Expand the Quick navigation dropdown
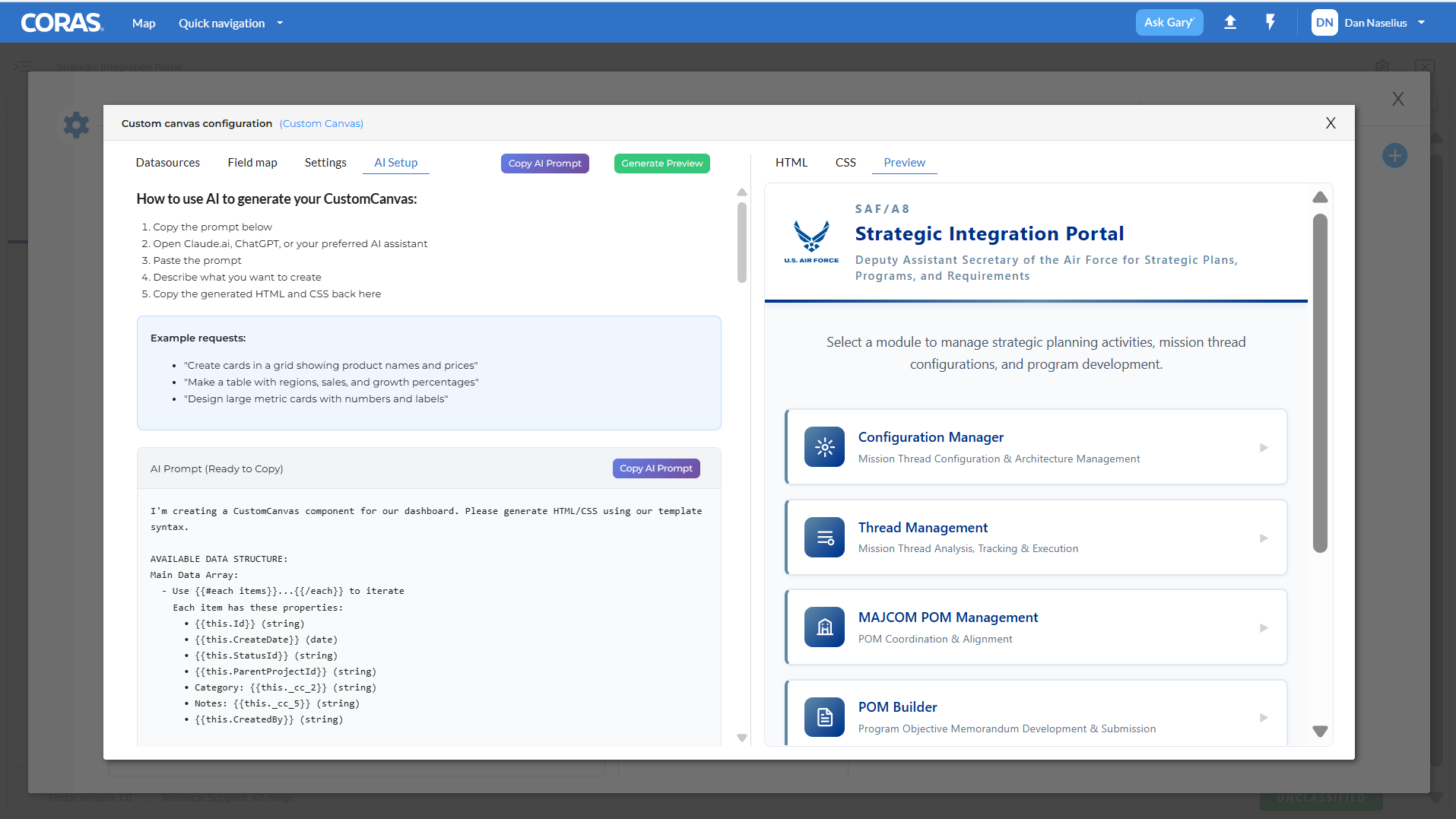 (230, 23)
